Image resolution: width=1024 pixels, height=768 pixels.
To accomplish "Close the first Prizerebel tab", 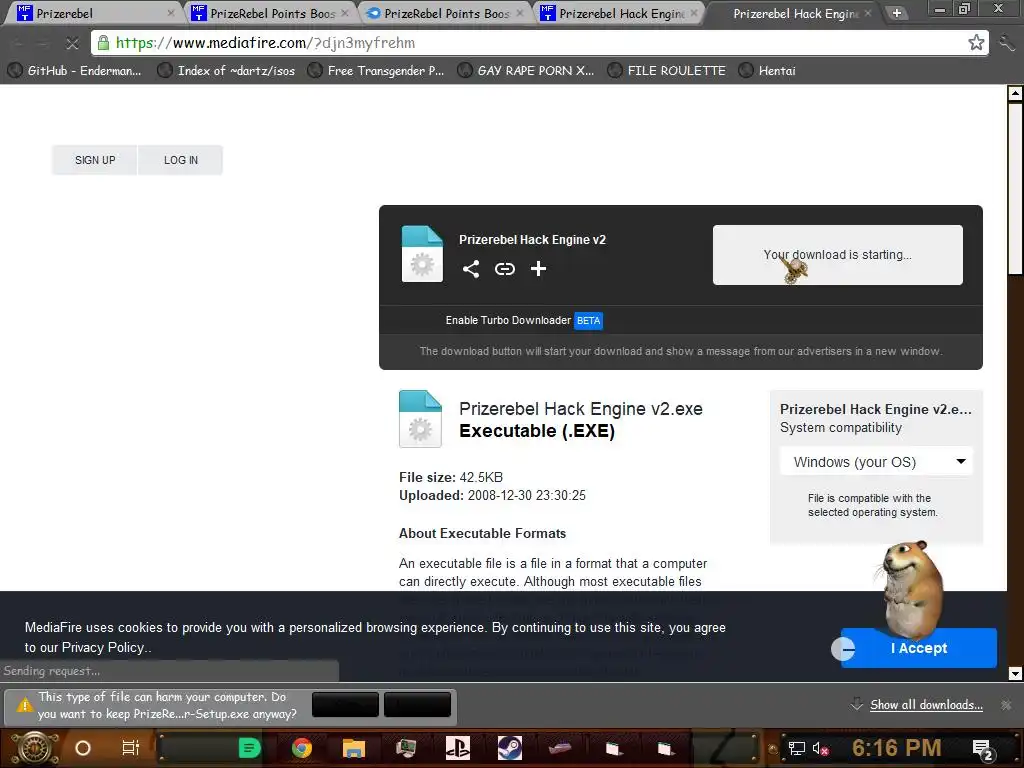I will click(x=171, y=12).
